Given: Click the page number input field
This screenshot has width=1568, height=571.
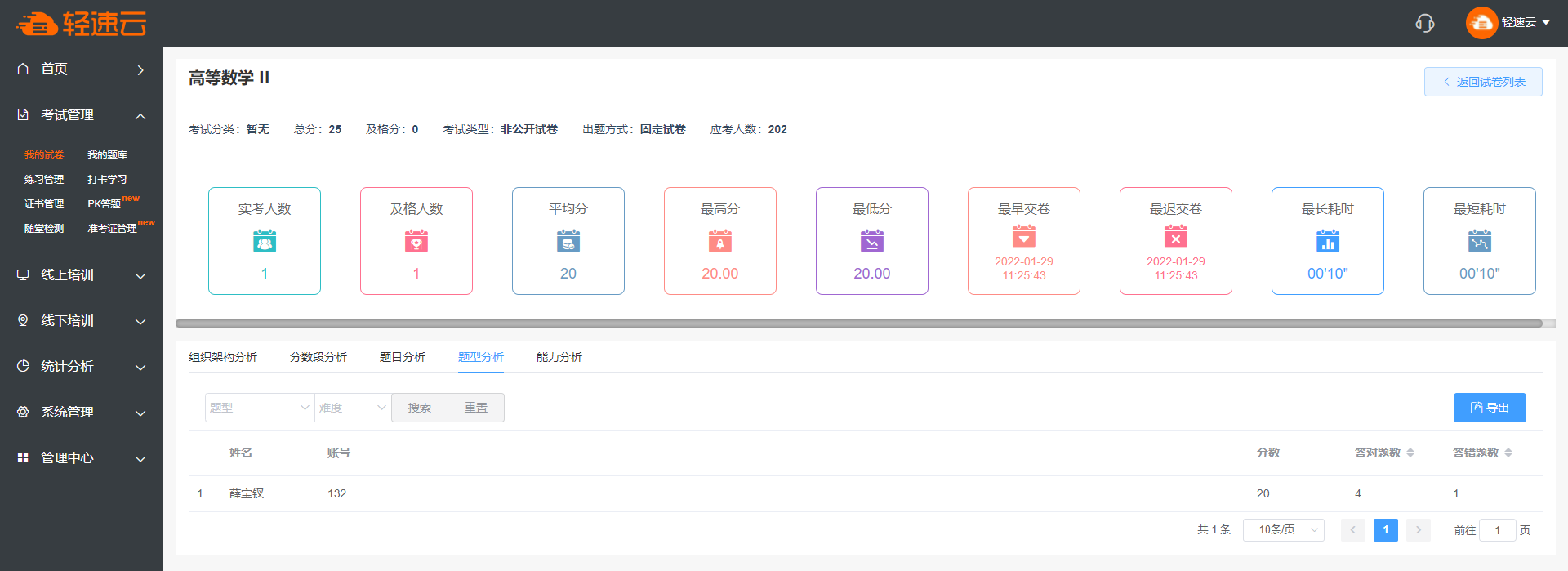Looking at the screenshot, I should point(1497,530).
